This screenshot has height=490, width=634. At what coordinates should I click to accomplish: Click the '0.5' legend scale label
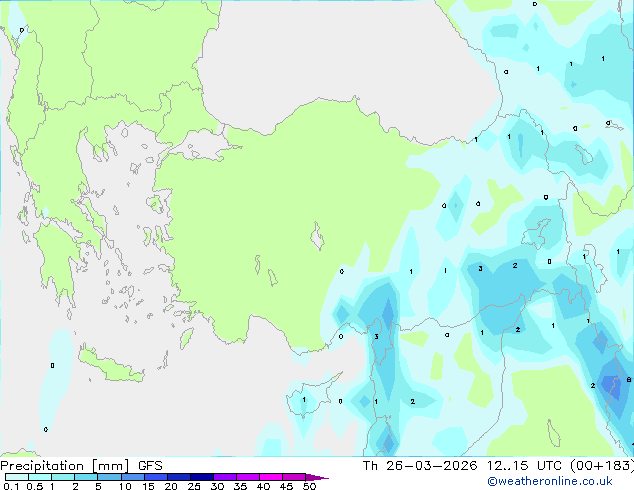34,486
